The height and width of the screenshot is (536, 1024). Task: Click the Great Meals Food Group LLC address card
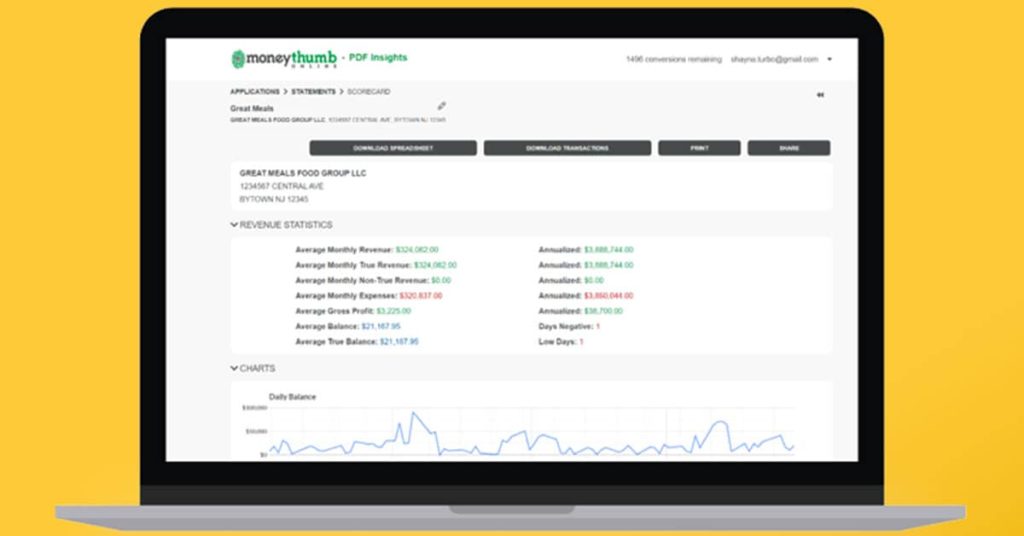click(x=530, y=186)
